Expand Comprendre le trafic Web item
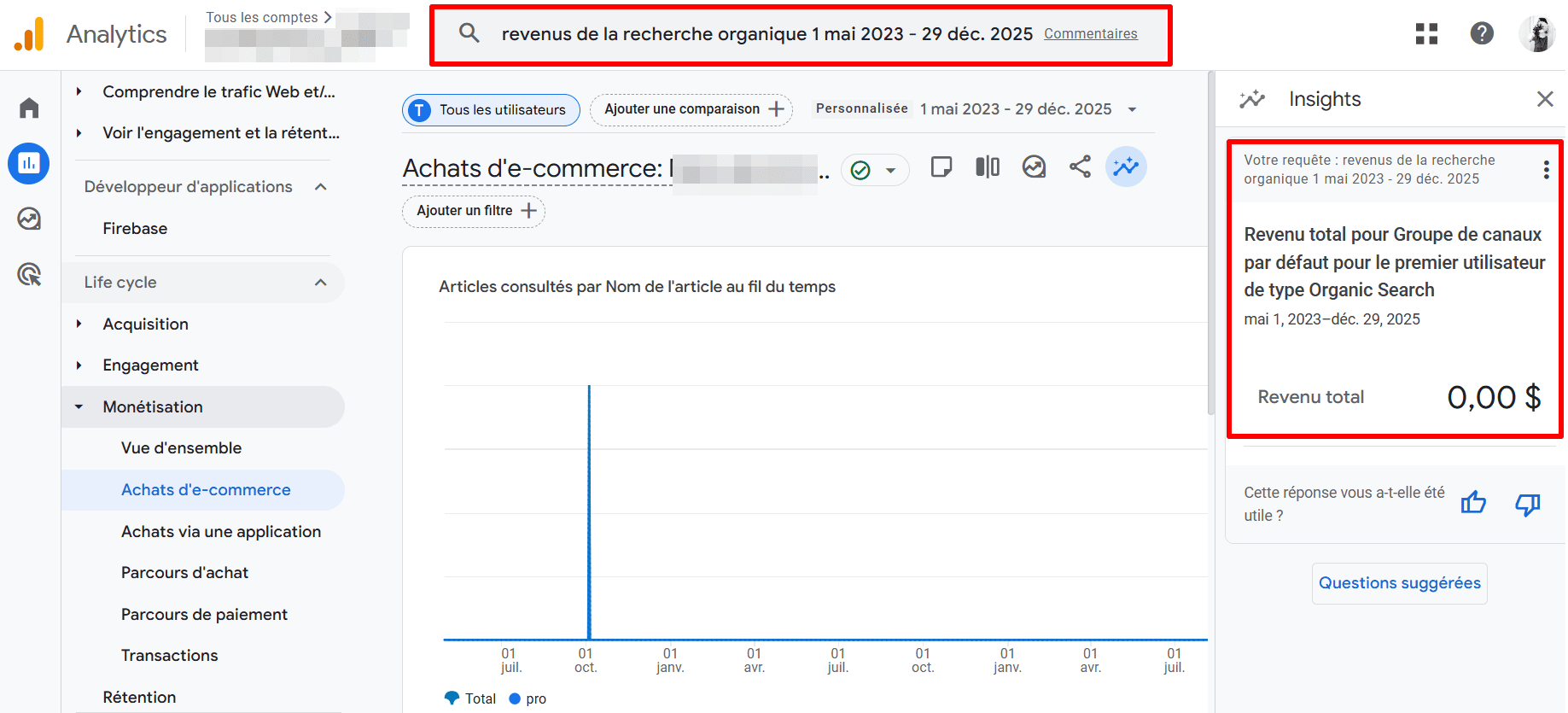Viewport: 1568px width, 713px height. pyautogui.click(x=79, y=91)
